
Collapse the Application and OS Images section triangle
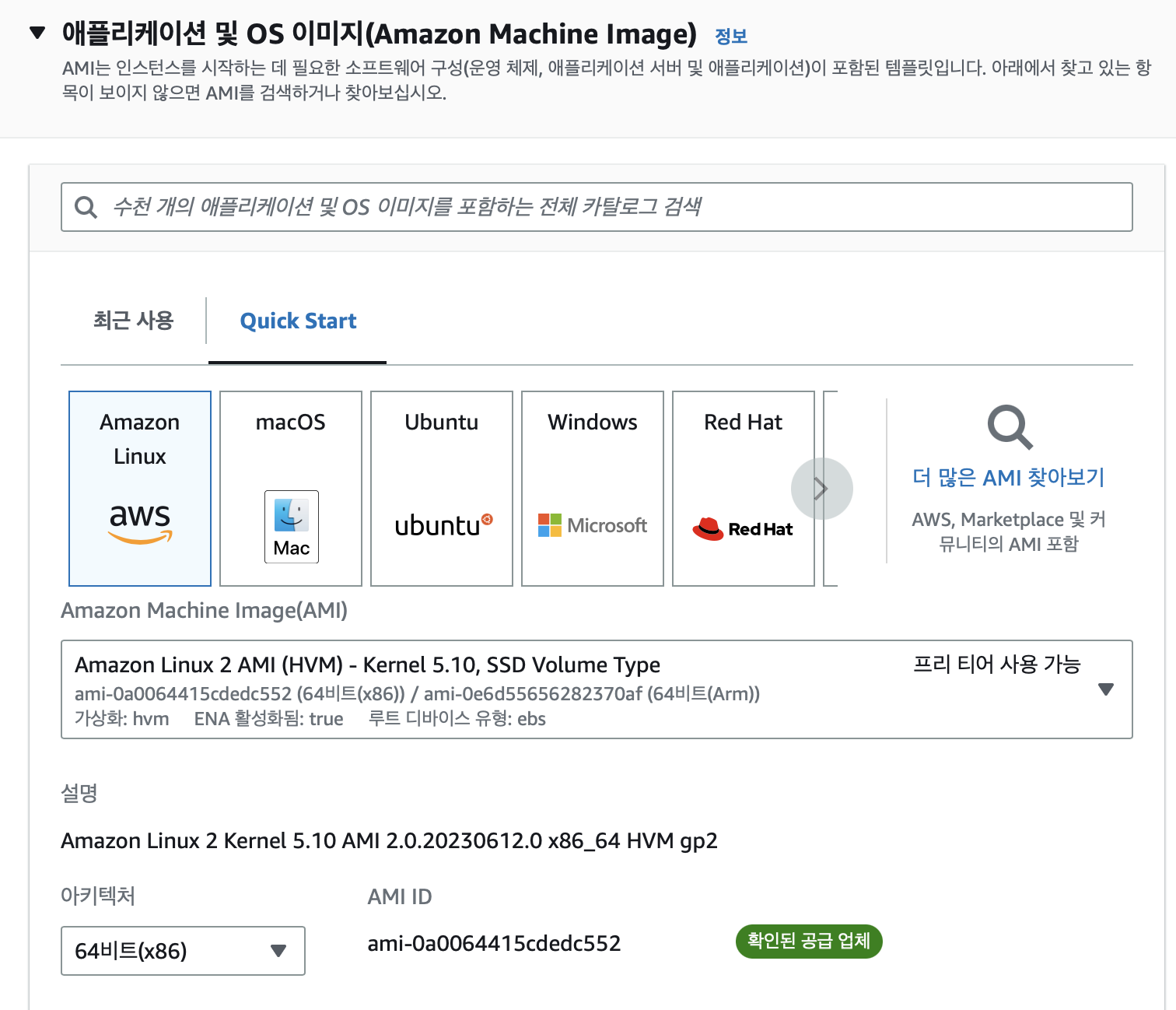click(37, 33)
